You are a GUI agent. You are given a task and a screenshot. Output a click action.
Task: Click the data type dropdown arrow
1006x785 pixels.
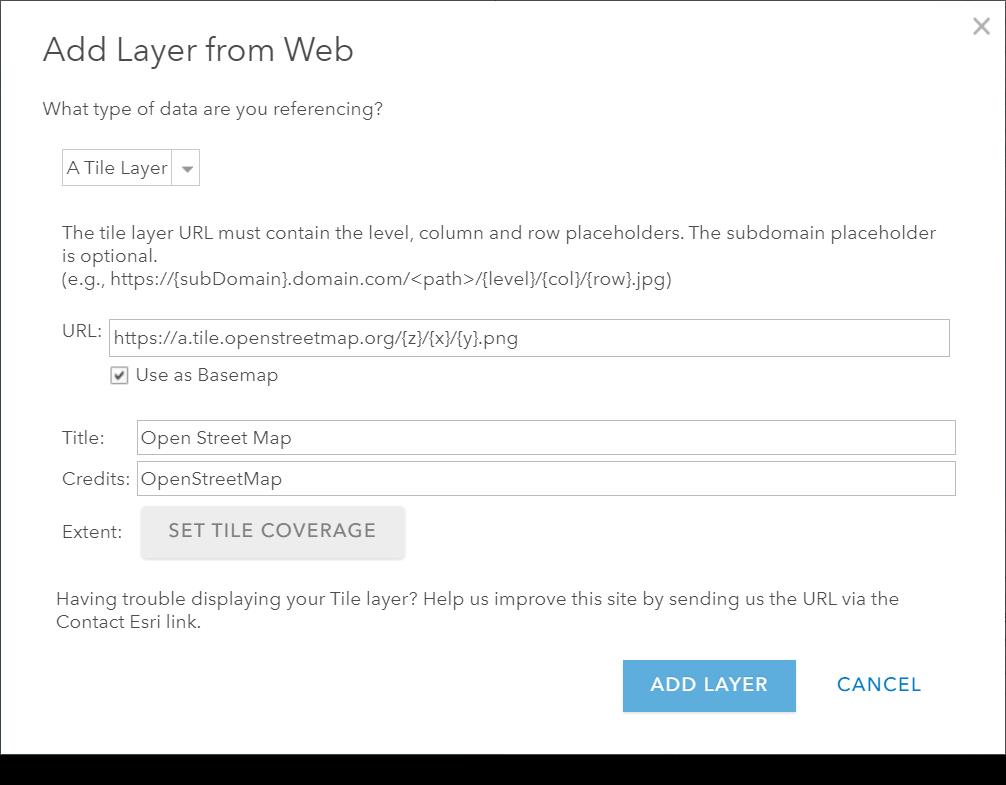(x=186, y=169)
